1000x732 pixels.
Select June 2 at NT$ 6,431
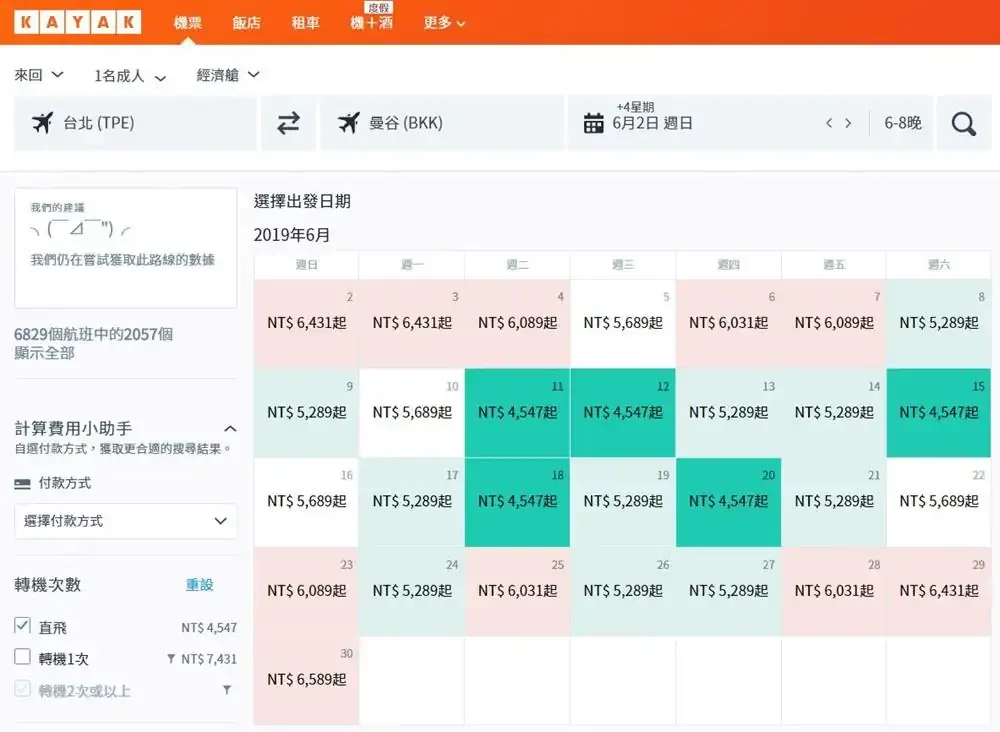306,323
